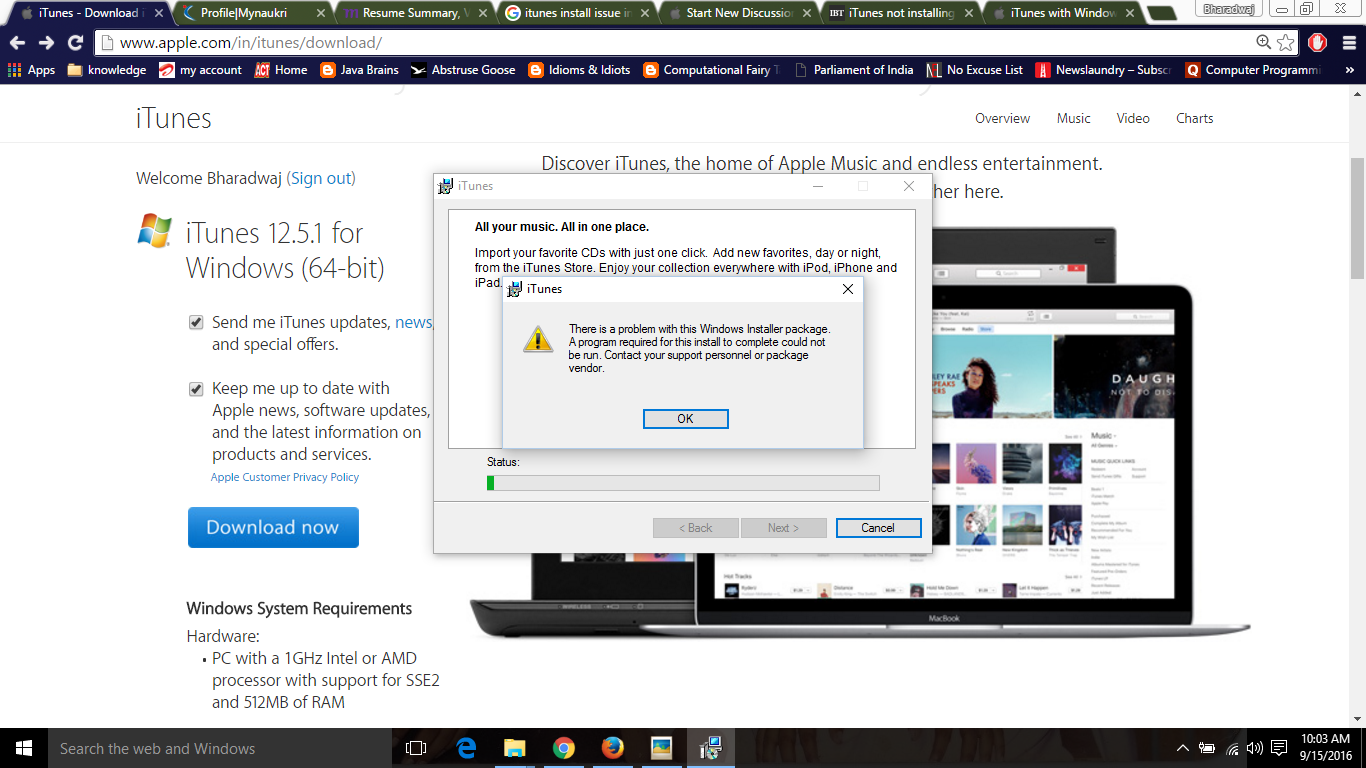Viewport: 1366px width, 768px height.
Task: Close the iTunes error message dialog
Action: pyautogui.click(x=848, y=289)
